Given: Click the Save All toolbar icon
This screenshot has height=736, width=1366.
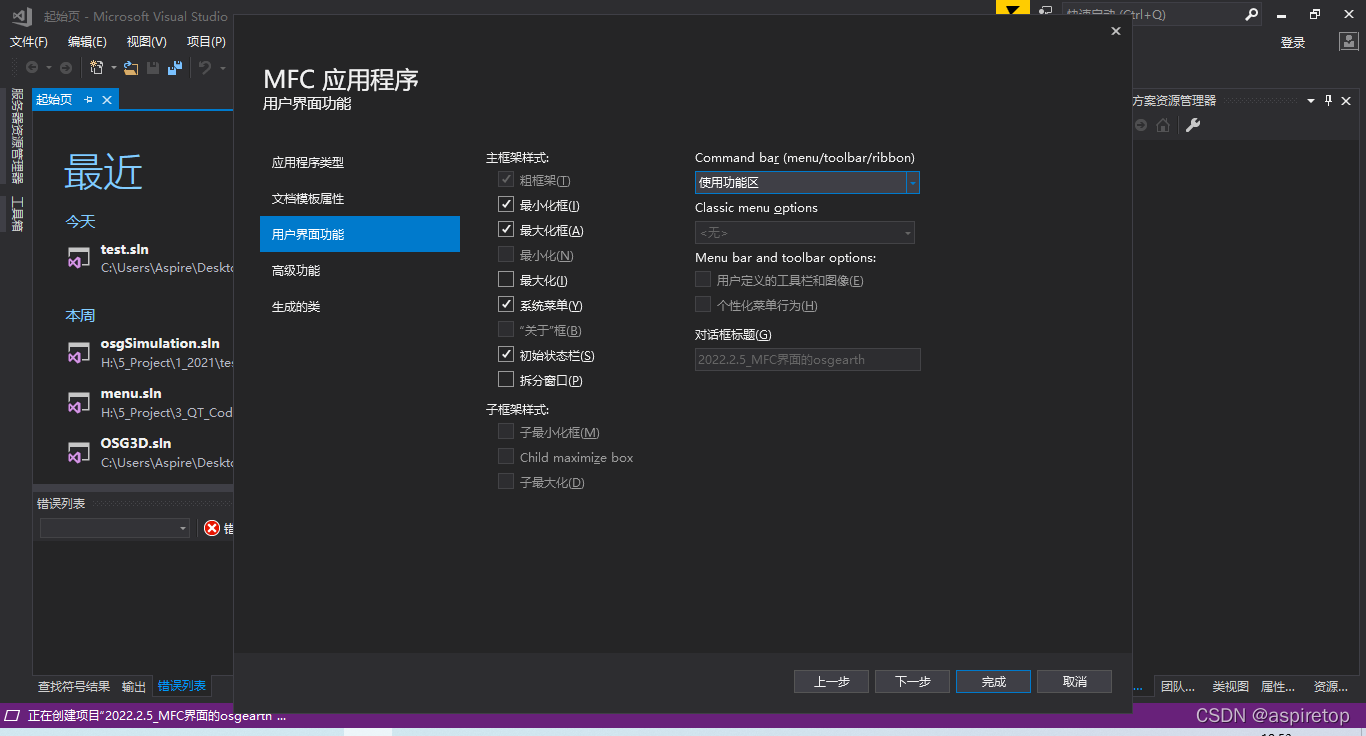Looking at the screenshot, I should pyautogui.click(x=175, y=68).
